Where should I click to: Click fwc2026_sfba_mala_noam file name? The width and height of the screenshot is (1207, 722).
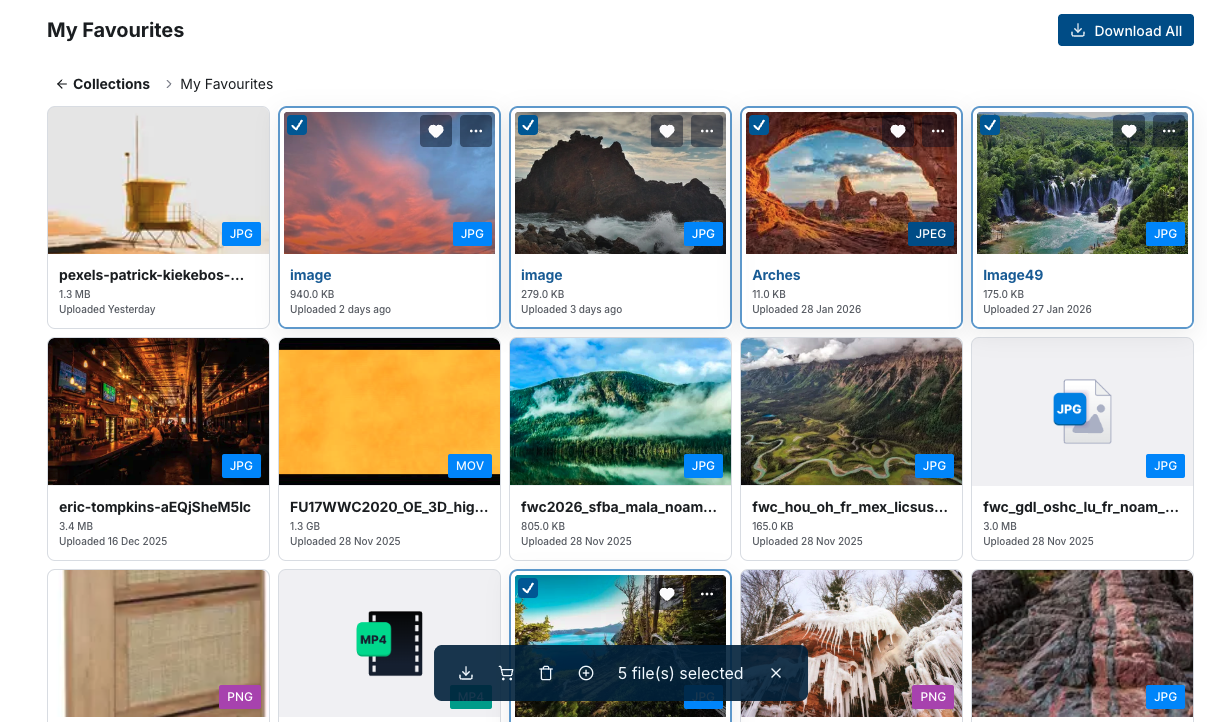coord(619,507)
